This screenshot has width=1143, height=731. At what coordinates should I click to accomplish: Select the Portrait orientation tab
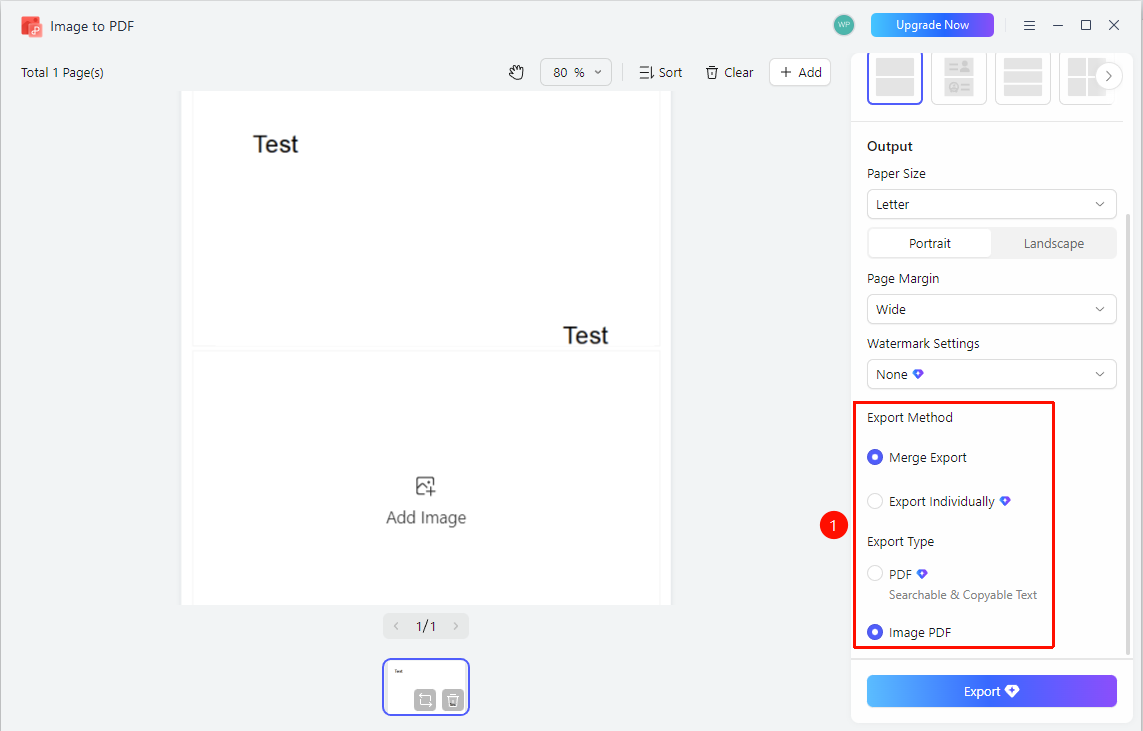[x=929, y=243]
